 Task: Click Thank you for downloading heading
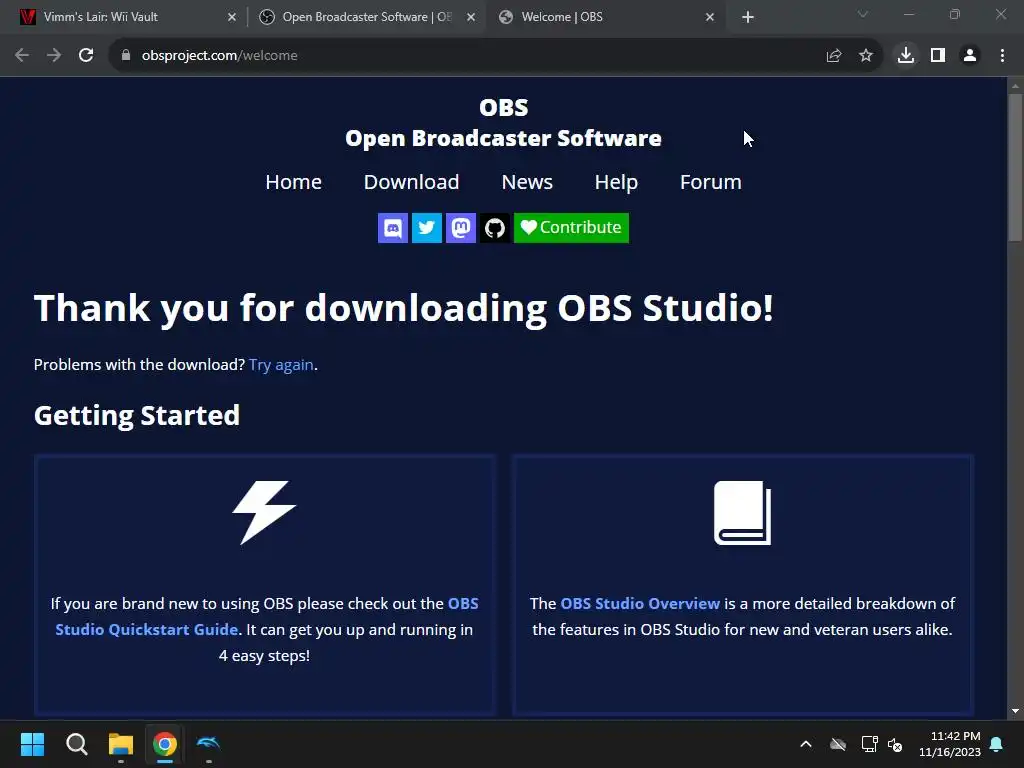[x=404, y=309]
